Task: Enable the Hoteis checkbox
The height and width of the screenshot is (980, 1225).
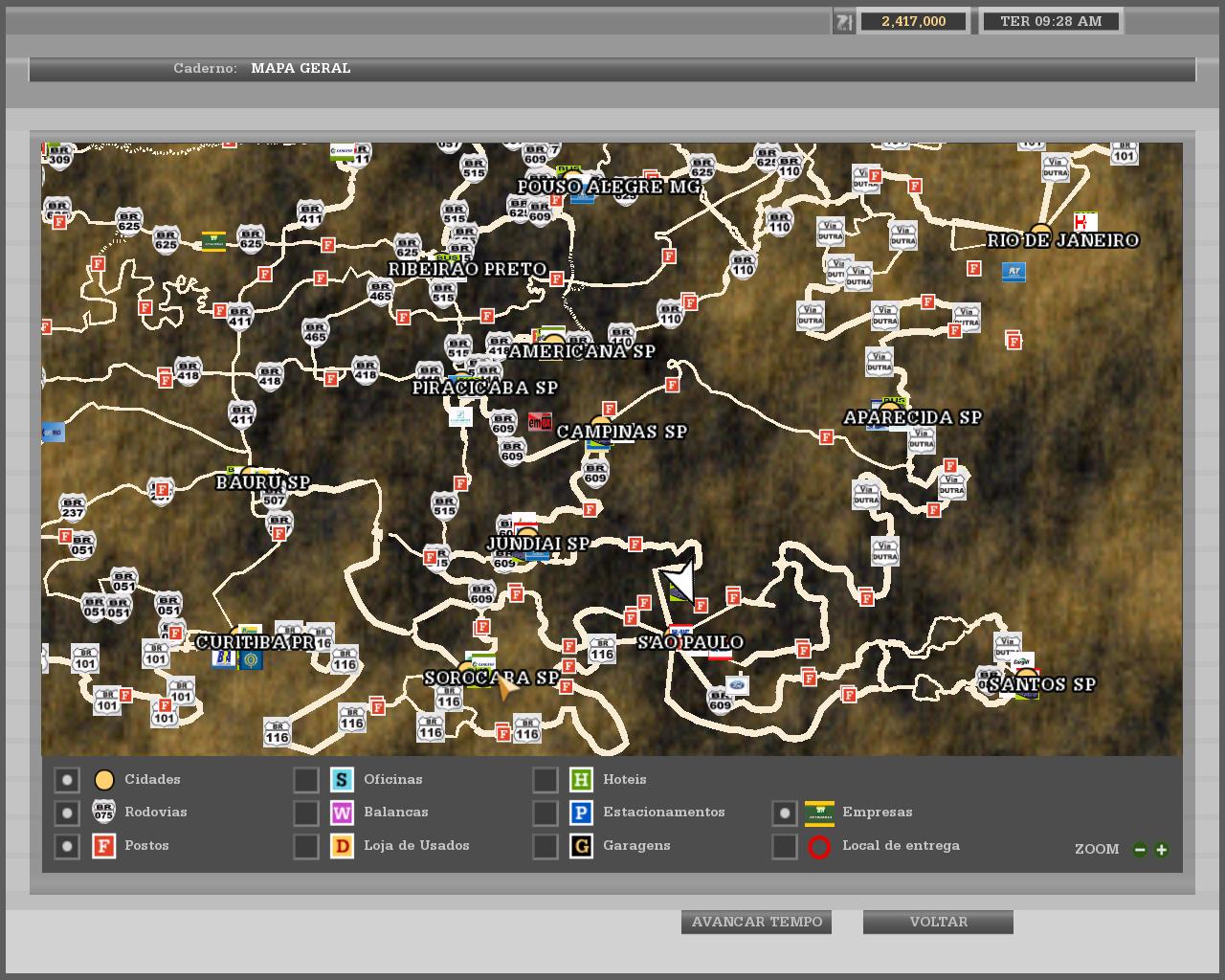Action: 546,780
